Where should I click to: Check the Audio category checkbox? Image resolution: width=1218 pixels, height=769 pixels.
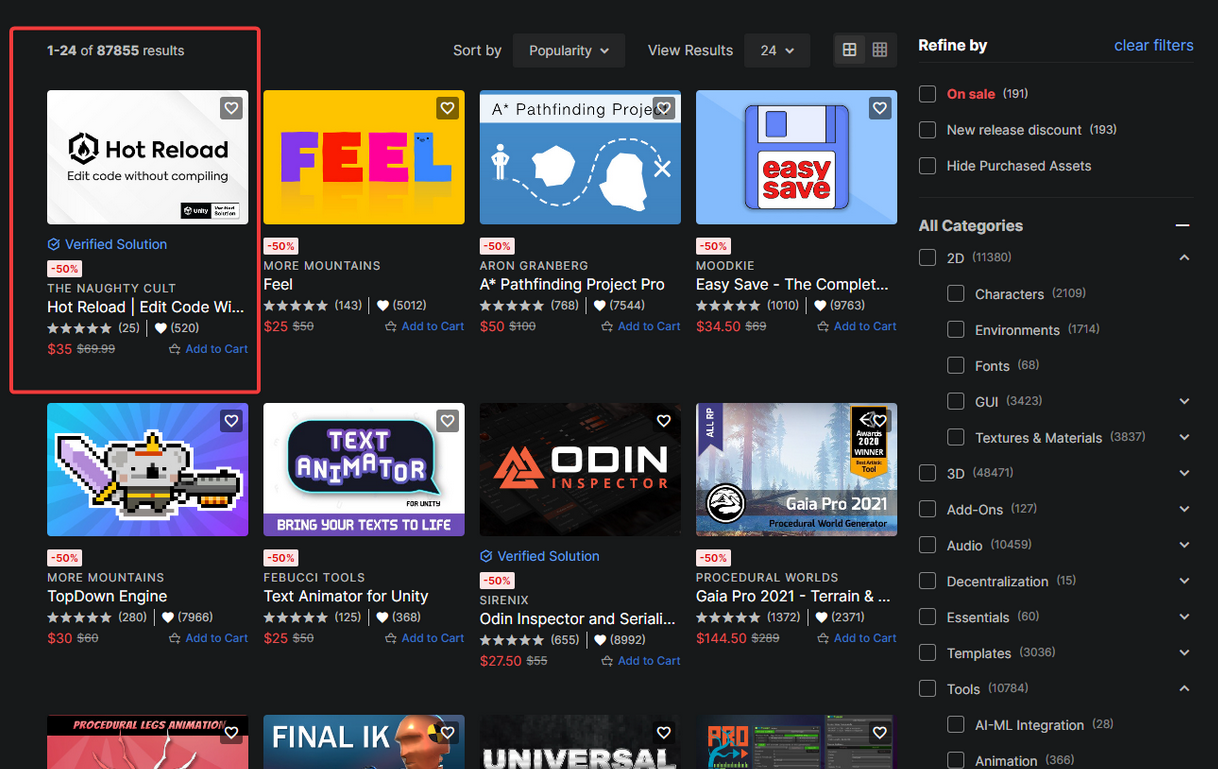927,545
